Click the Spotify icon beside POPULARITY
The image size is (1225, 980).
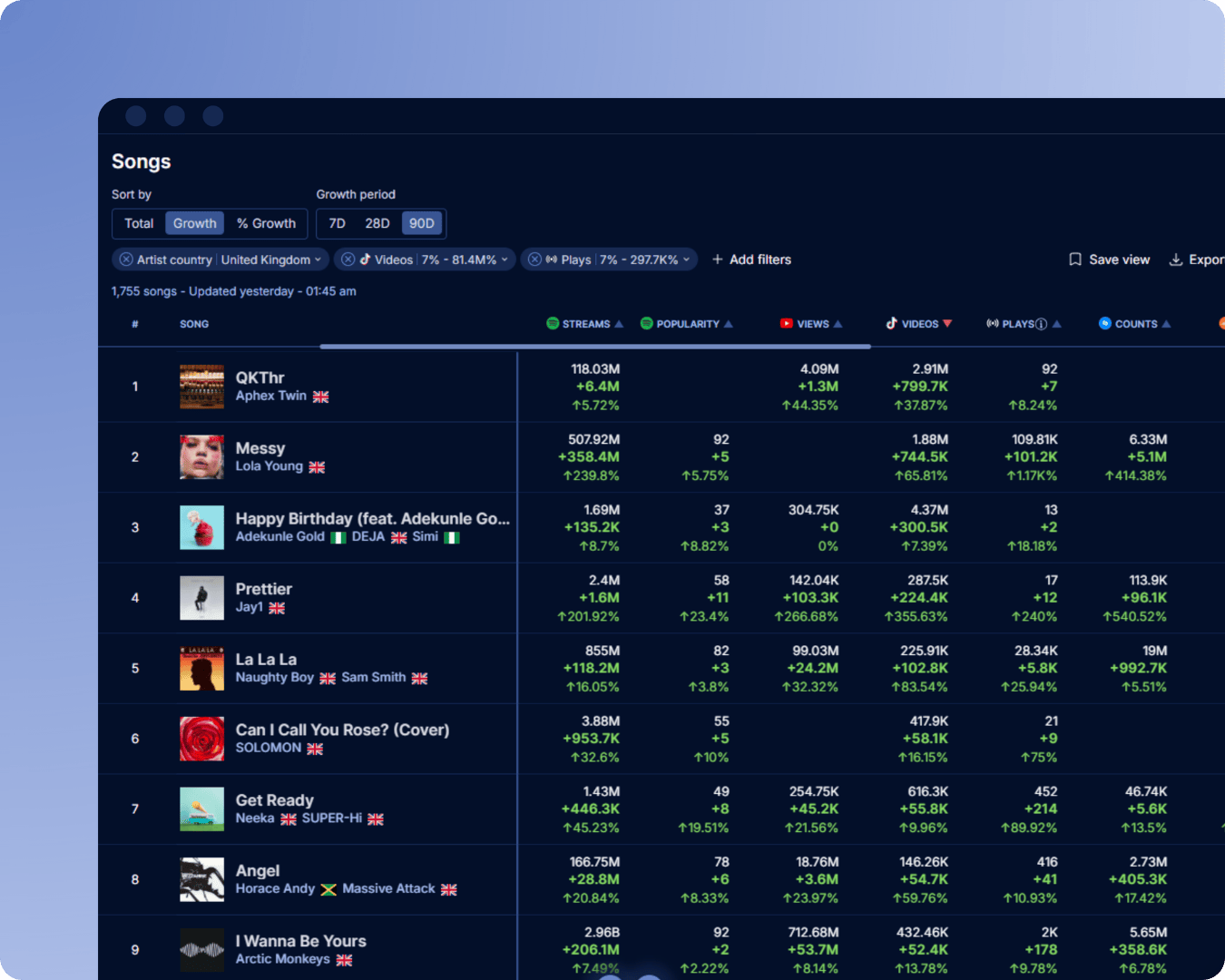pos(646,323)
